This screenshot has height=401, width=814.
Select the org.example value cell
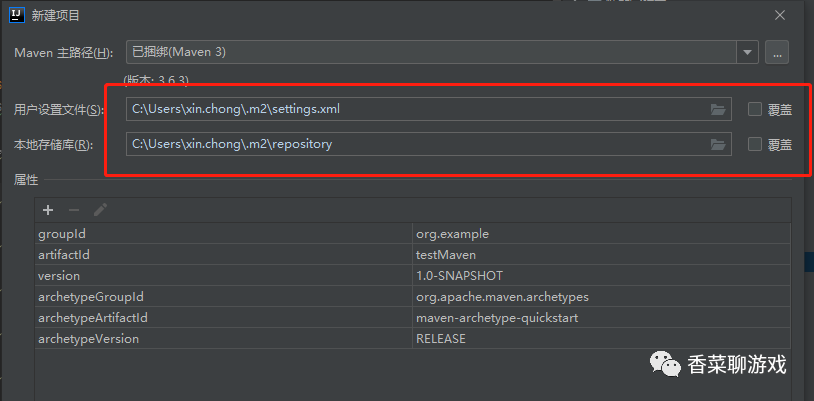click(x=602, y=234)
